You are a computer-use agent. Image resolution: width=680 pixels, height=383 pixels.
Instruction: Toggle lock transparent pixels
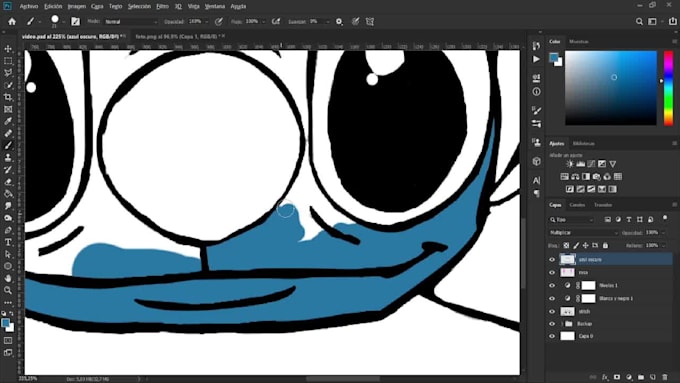click(x=566, y=246)
